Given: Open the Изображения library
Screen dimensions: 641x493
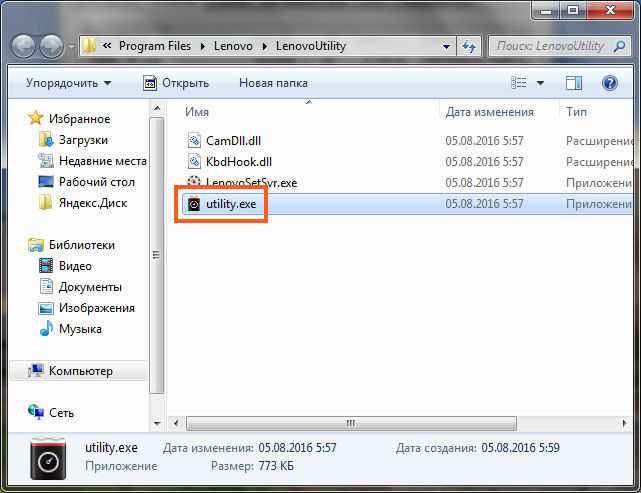Looking at the screenshot, I should coord(97,308).
